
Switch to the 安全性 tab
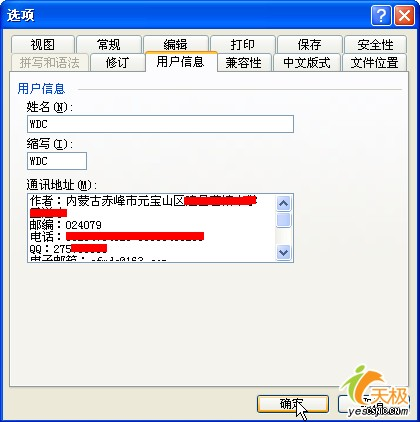click(376, 44)
